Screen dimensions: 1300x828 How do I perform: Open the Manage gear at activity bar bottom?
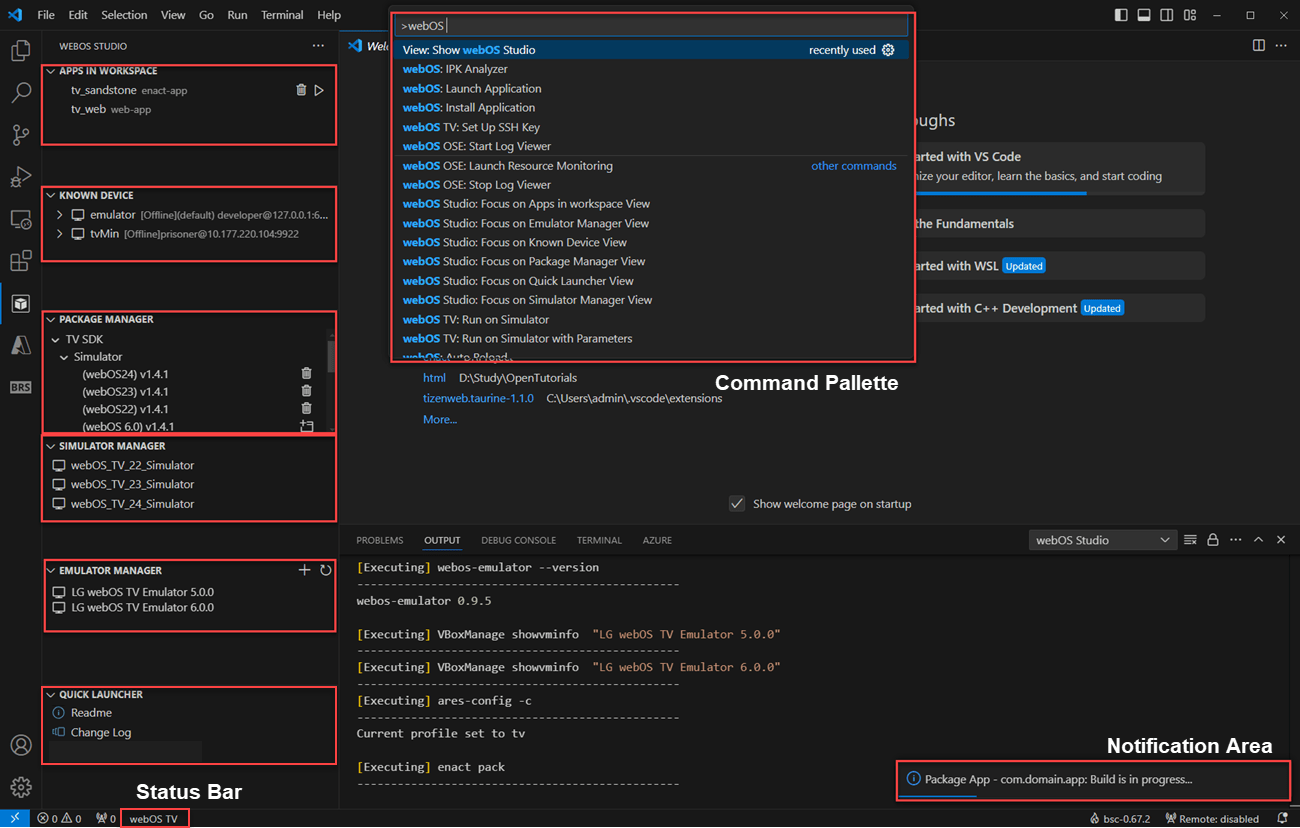click(20, 787)
